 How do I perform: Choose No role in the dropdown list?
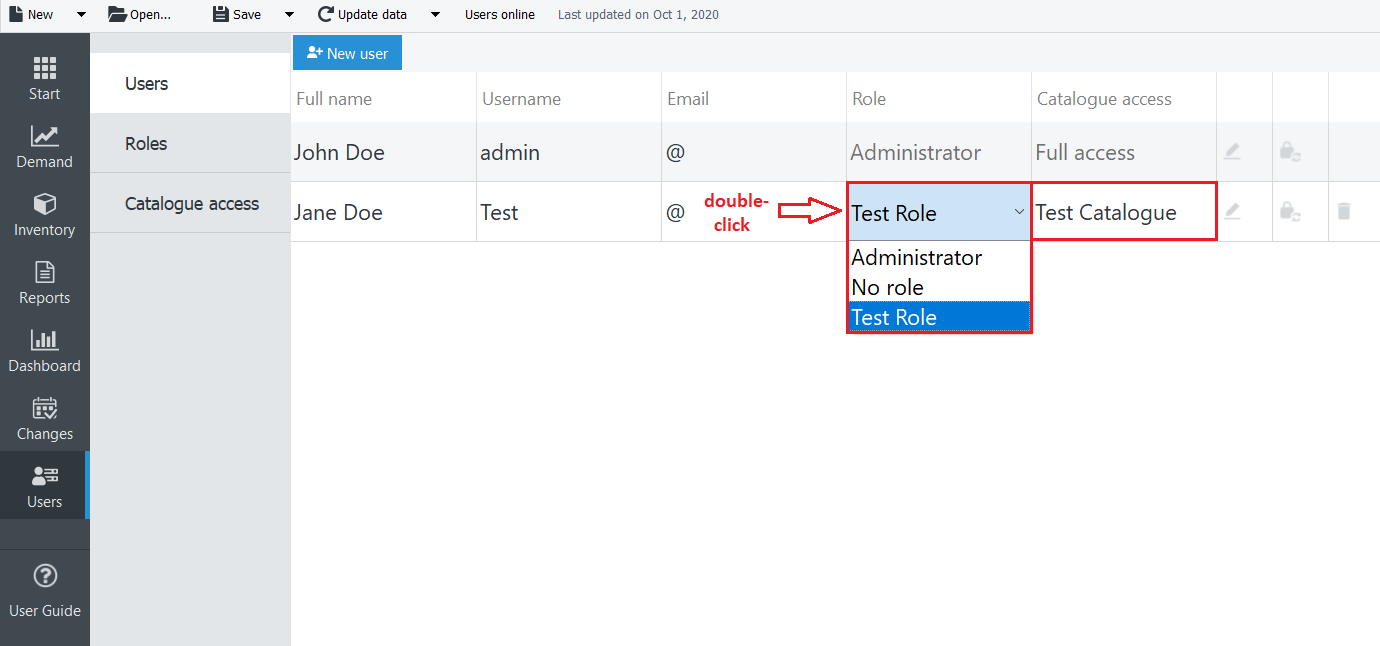888,288
